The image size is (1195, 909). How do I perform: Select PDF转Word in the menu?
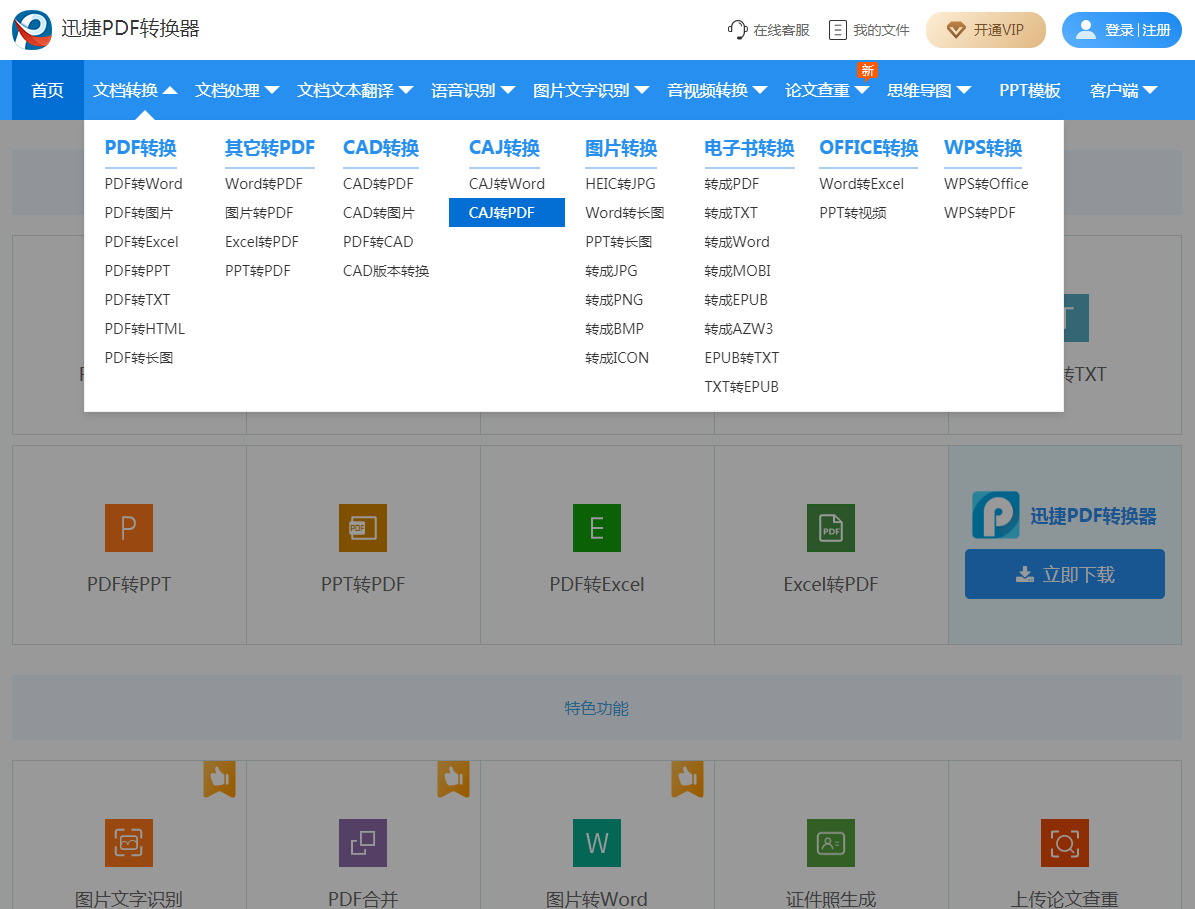click(x=143, y=184)
